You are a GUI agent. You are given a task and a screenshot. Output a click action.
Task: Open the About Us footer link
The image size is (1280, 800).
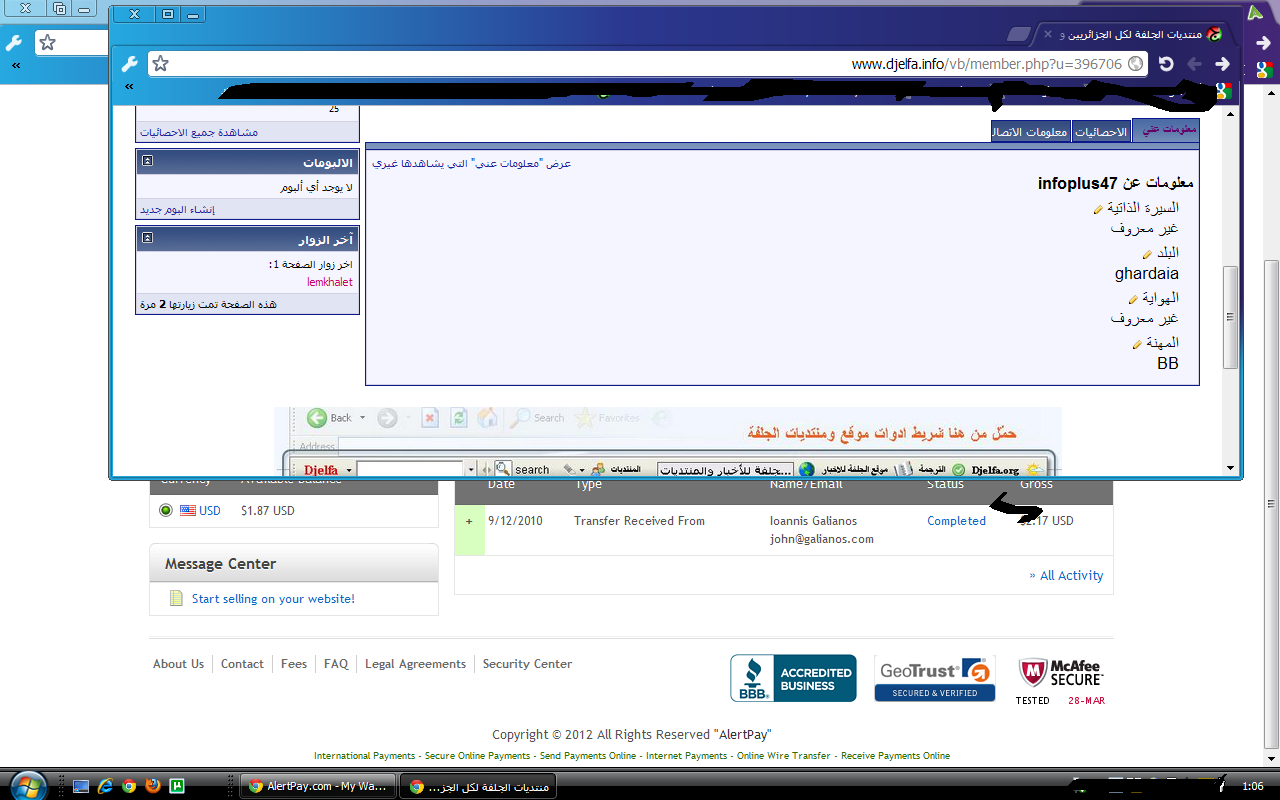point(178,664)
